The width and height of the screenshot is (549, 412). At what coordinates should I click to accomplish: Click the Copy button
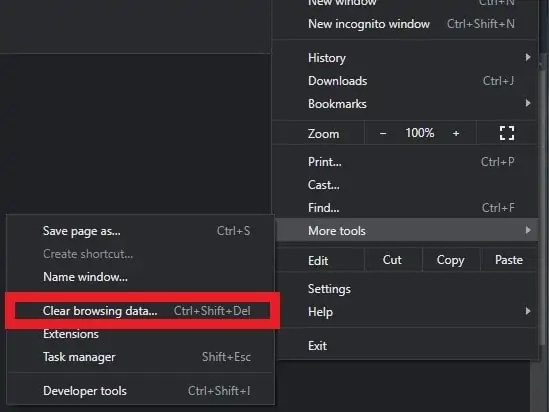[x=451, y=260]
